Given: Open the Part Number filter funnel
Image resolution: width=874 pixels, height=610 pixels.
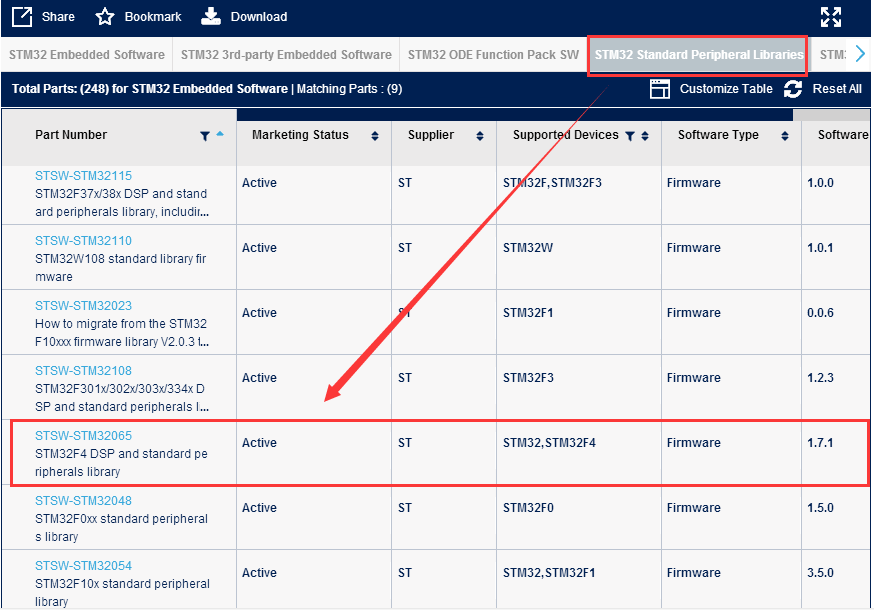Looking at the screenshot, I should point(205,135).
